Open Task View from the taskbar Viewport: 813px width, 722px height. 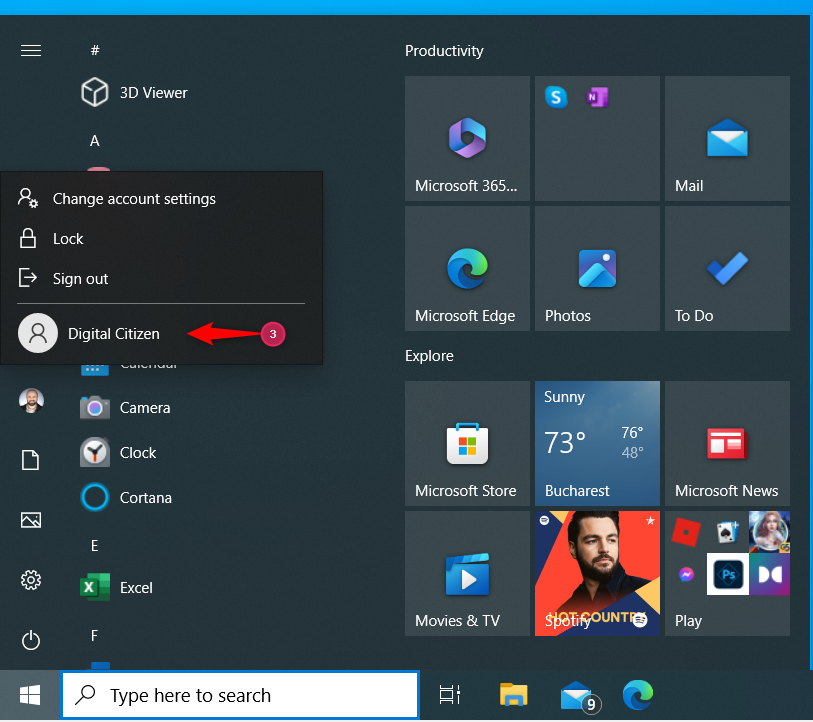(450, 695)
